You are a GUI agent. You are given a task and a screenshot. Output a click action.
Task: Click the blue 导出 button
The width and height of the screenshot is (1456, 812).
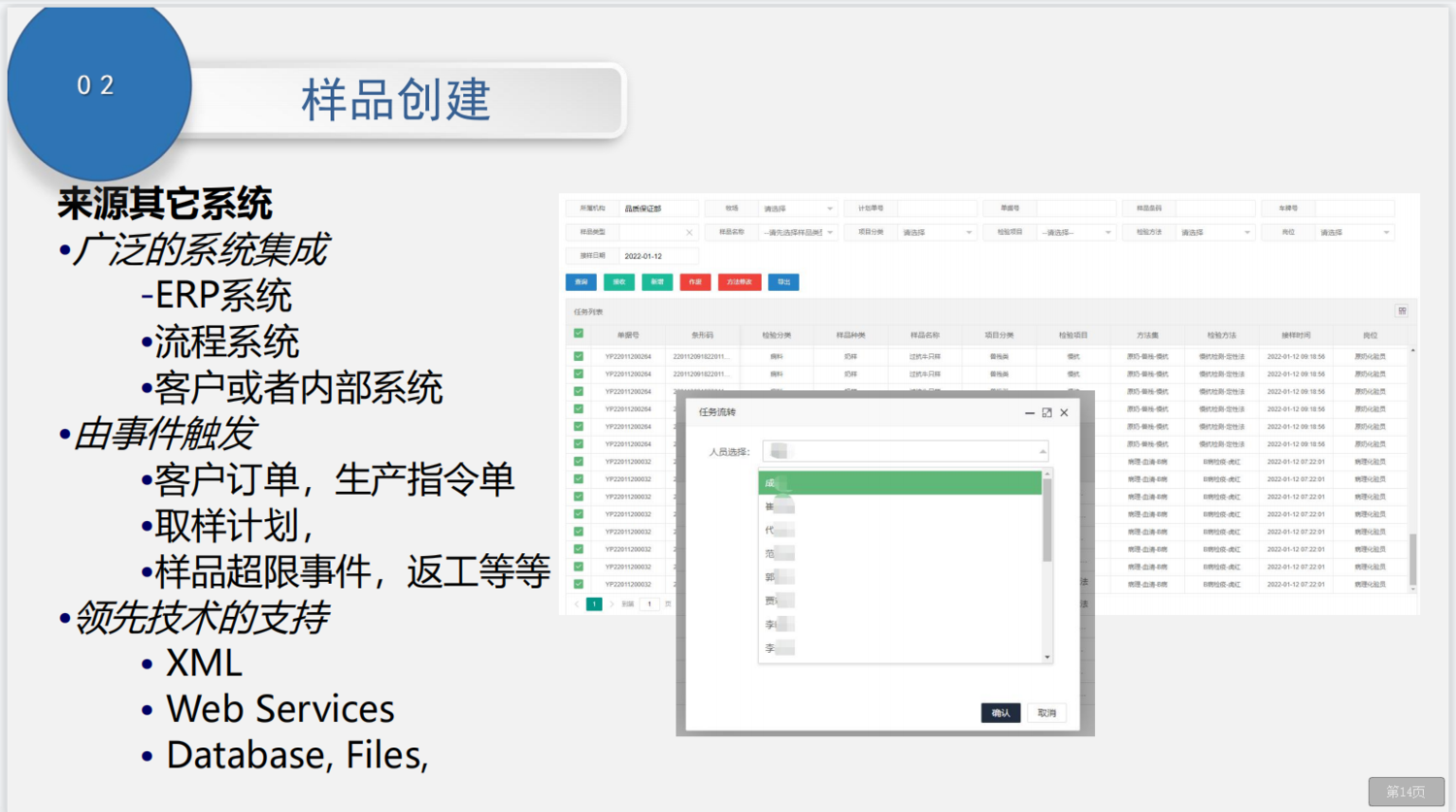click(x=783, y=282)
